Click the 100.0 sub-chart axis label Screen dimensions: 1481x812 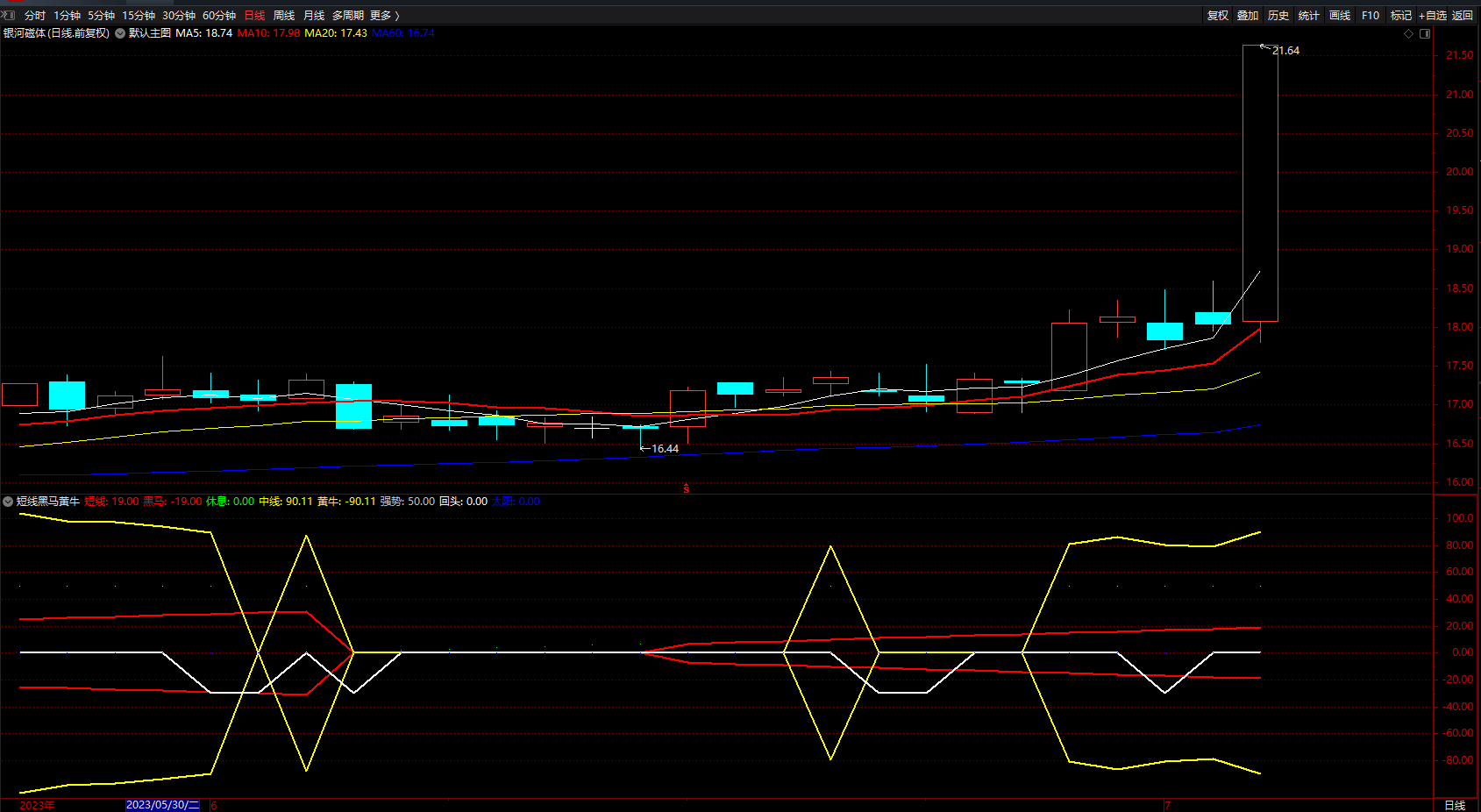1460,518
